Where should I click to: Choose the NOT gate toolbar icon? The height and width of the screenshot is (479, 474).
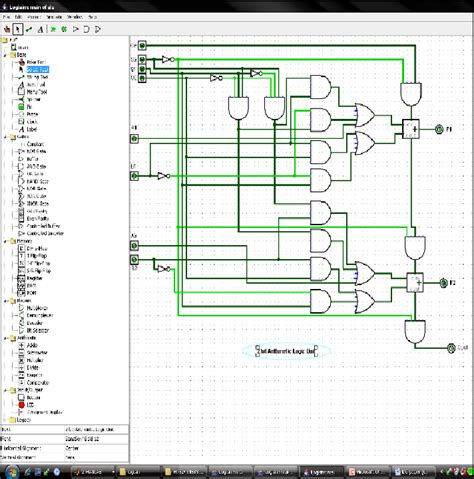click(76, 29)
